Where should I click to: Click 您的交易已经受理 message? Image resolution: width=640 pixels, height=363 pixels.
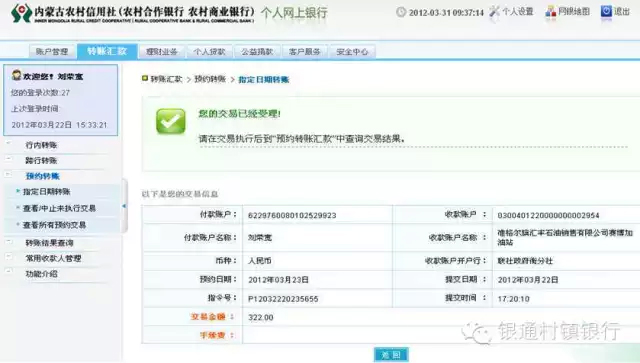(239, 114)
